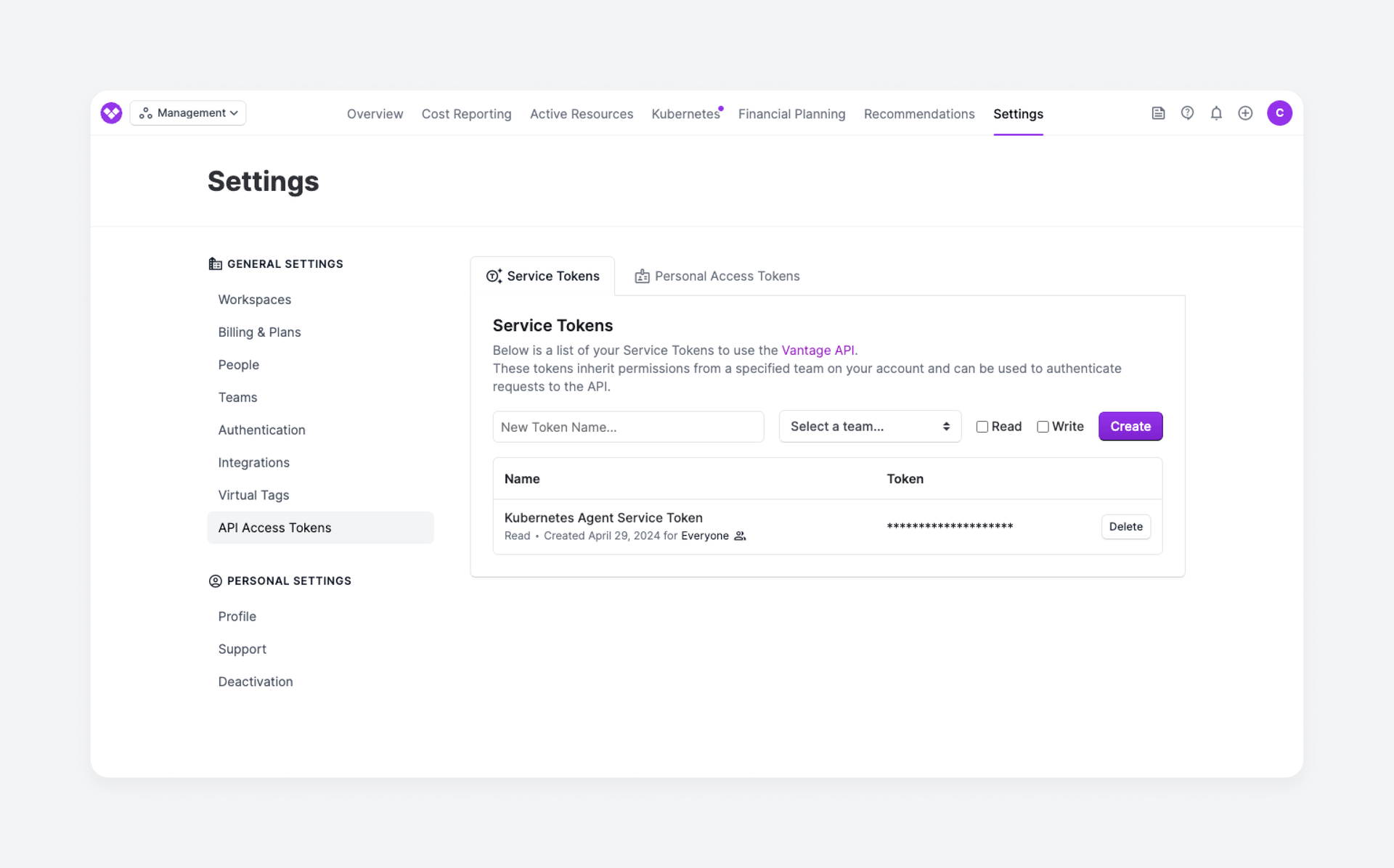Screen dimensions: 1394x868
Task: Enable the Read permission checkbox
Action: 982,427
